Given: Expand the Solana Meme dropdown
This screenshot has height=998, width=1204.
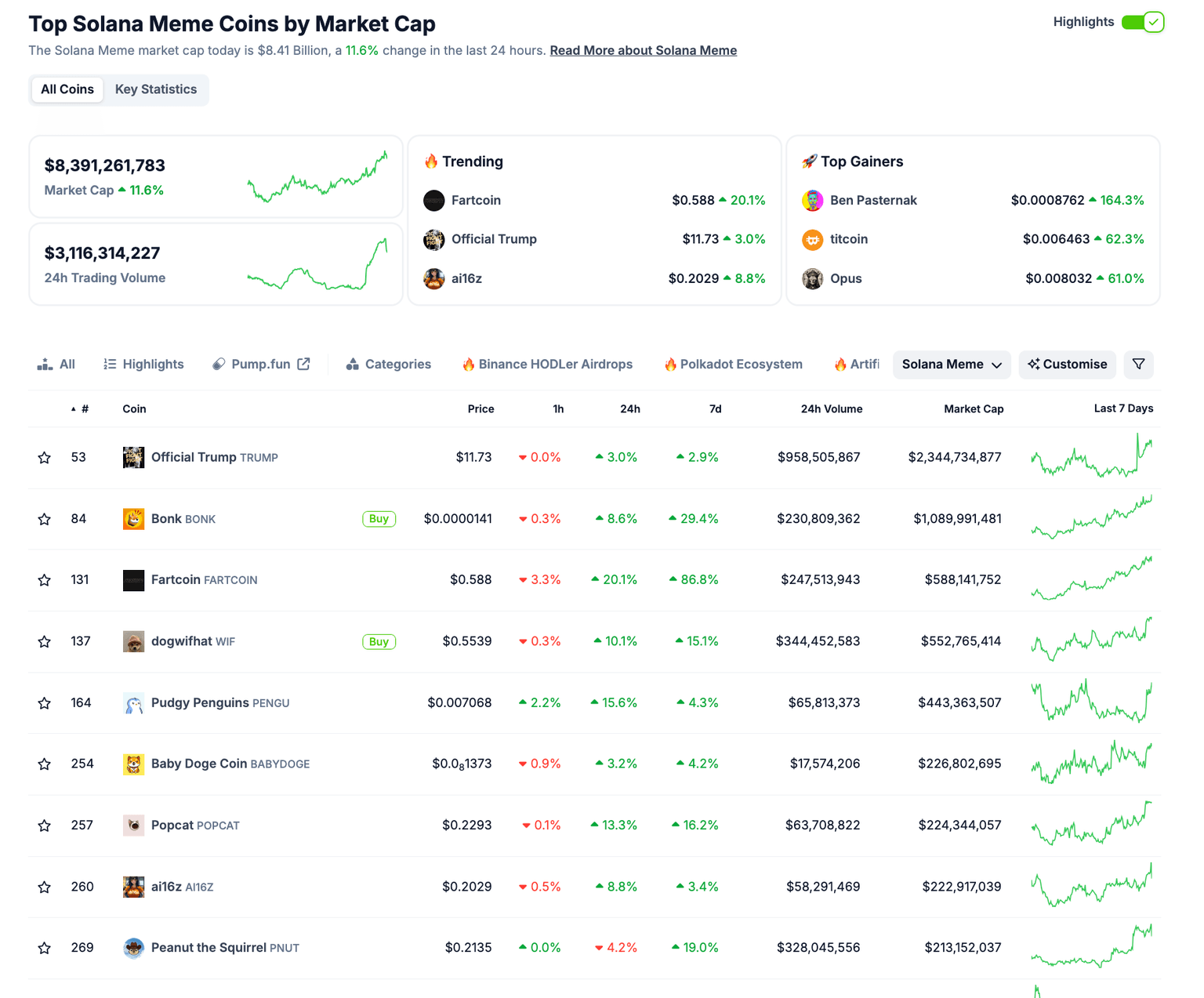Looking at the screenshot, I should (951, 365).
